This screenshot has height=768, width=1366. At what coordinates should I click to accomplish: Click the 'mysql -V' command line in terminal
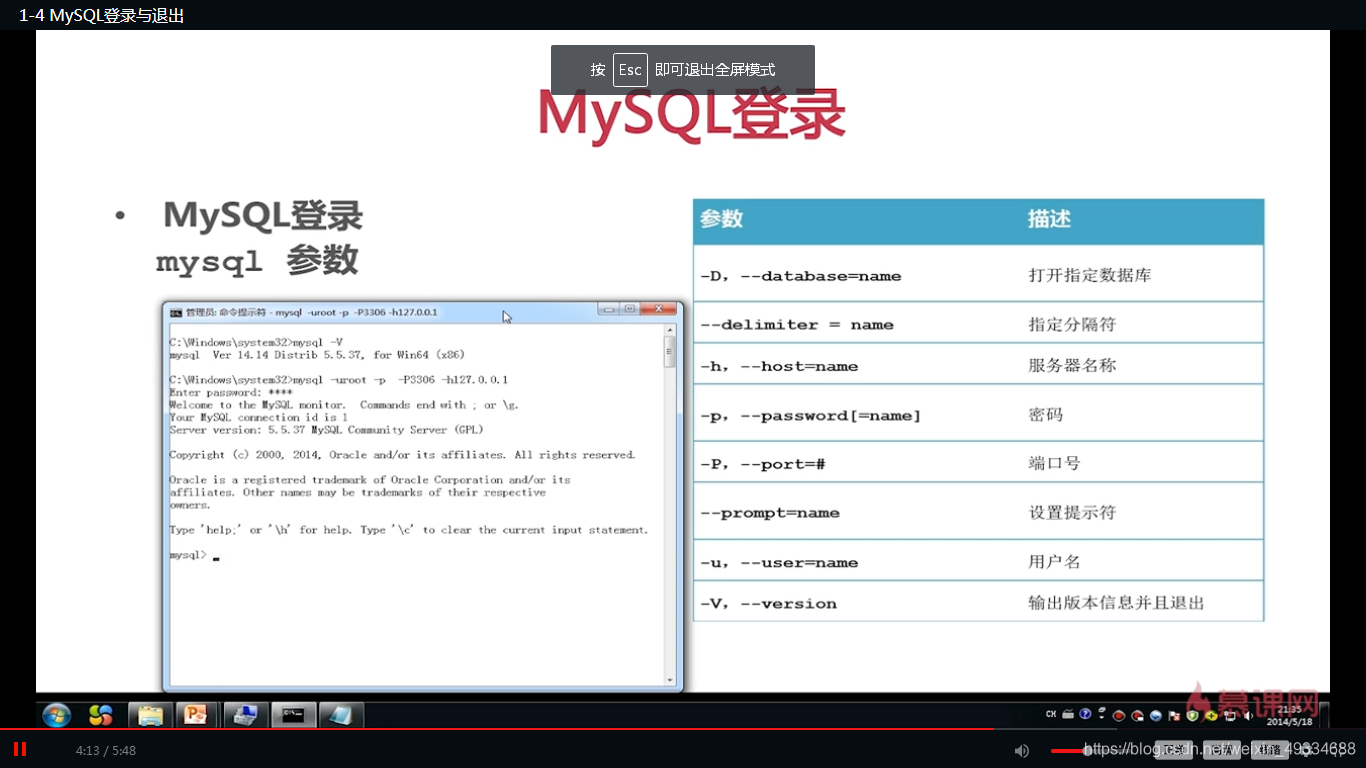[256, 342]
